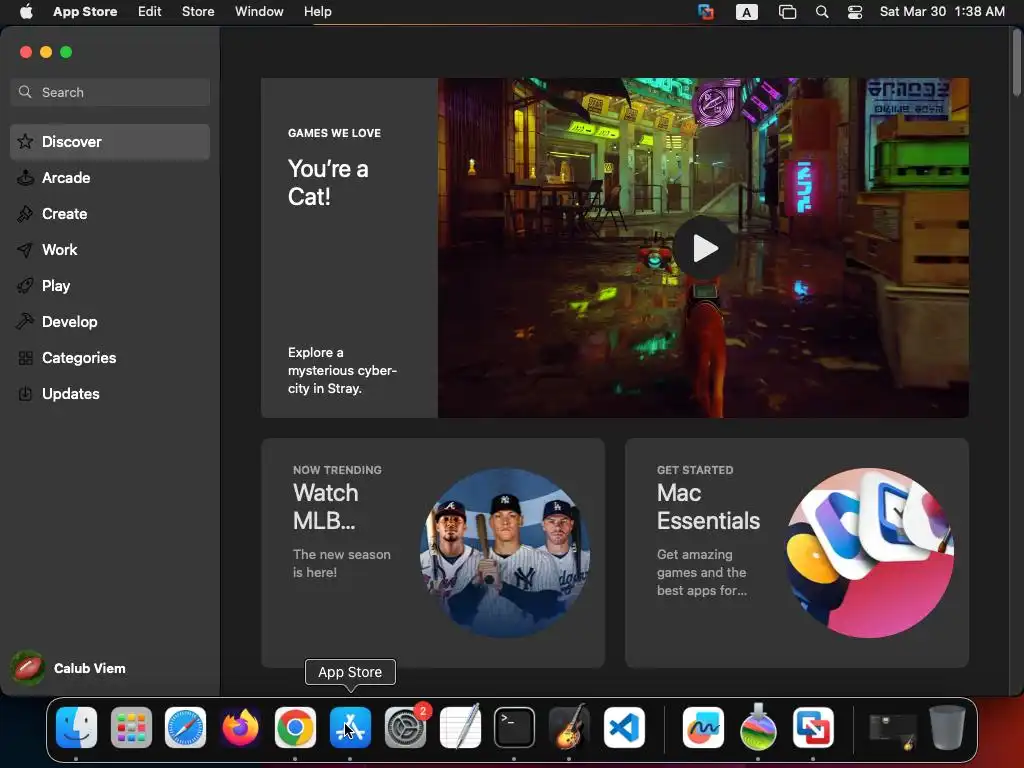Open the Help menu

pyautogui.click(x=317, y=12)
